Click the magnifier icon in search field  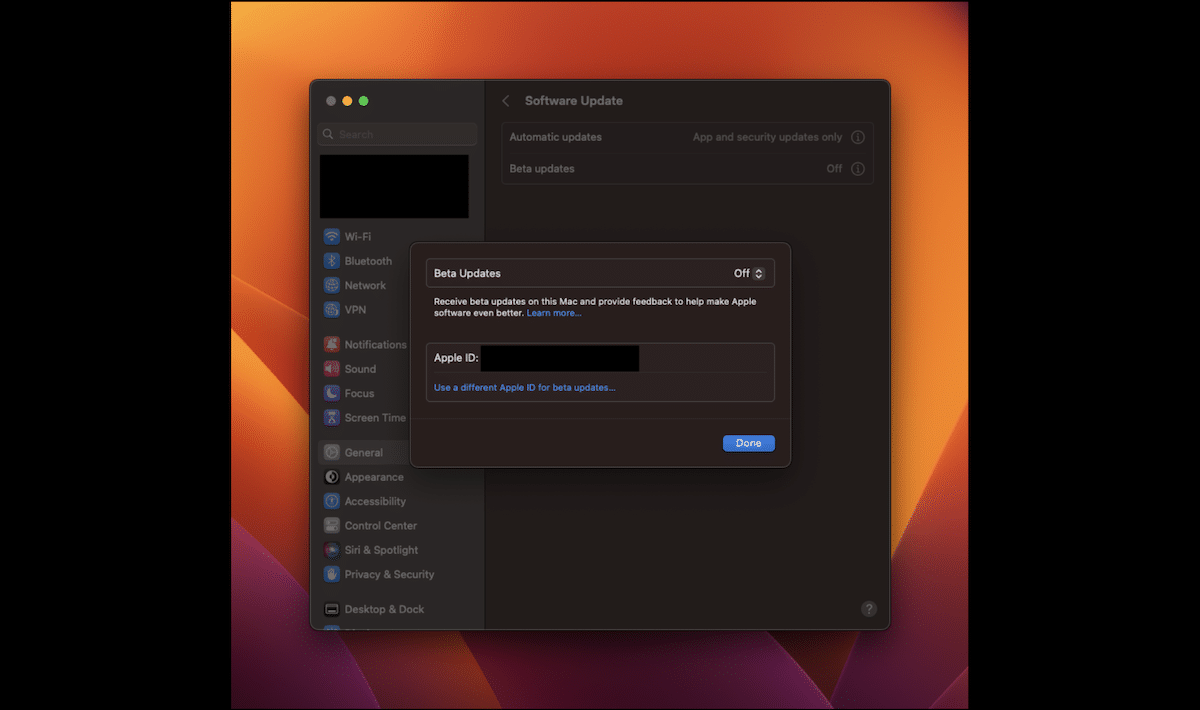329,134
